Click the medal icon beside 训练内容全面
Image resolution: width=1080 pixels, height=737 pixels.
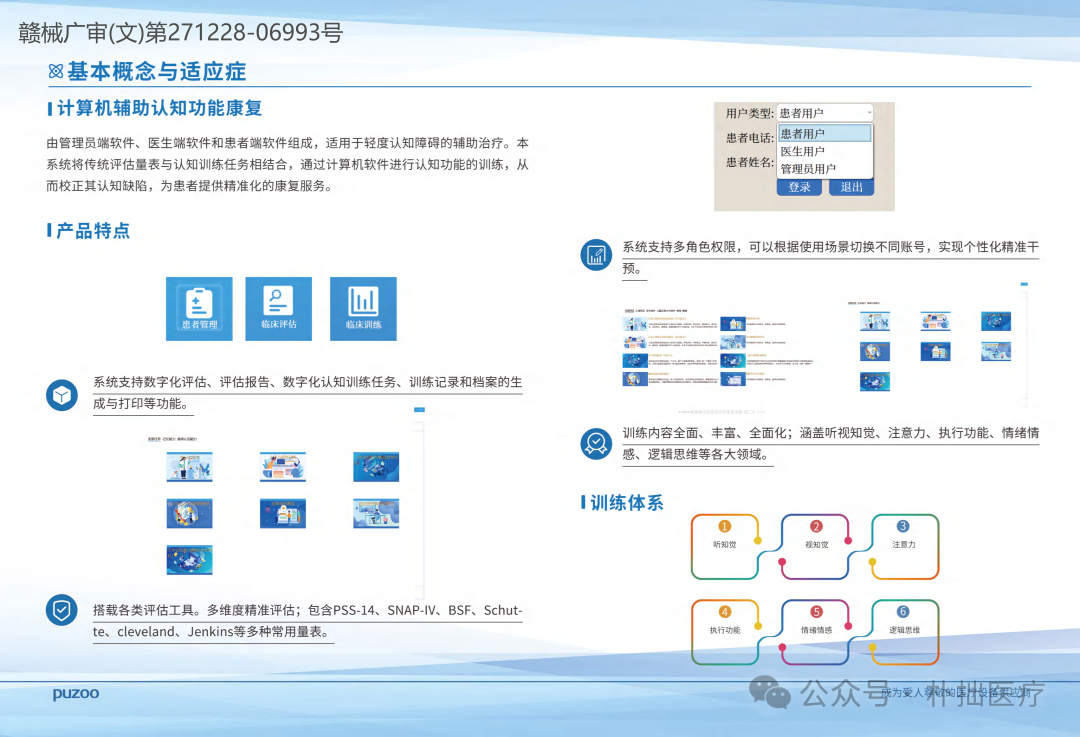(596, 444)
